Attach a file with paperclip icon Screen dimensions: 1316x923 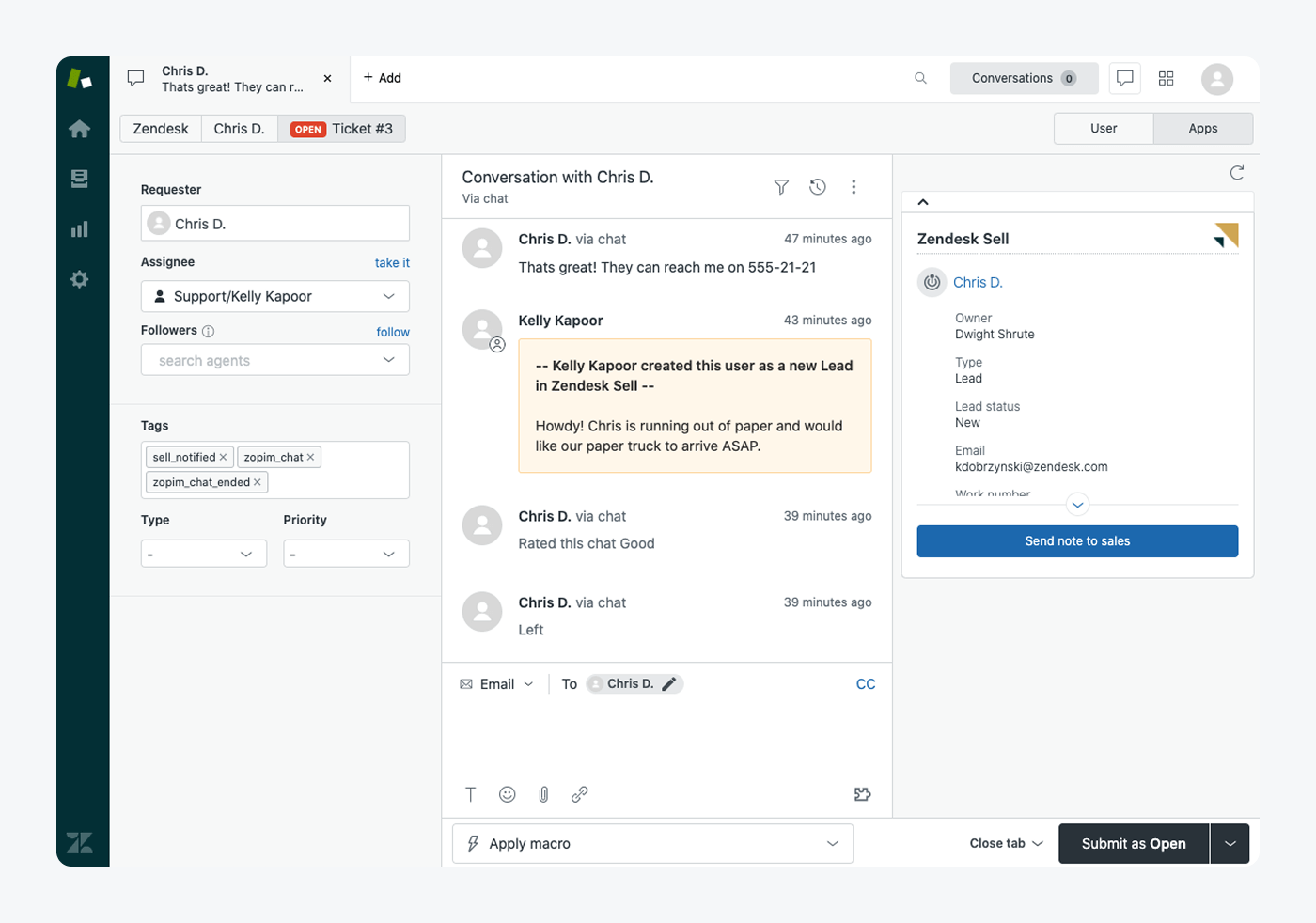(543, 794)
